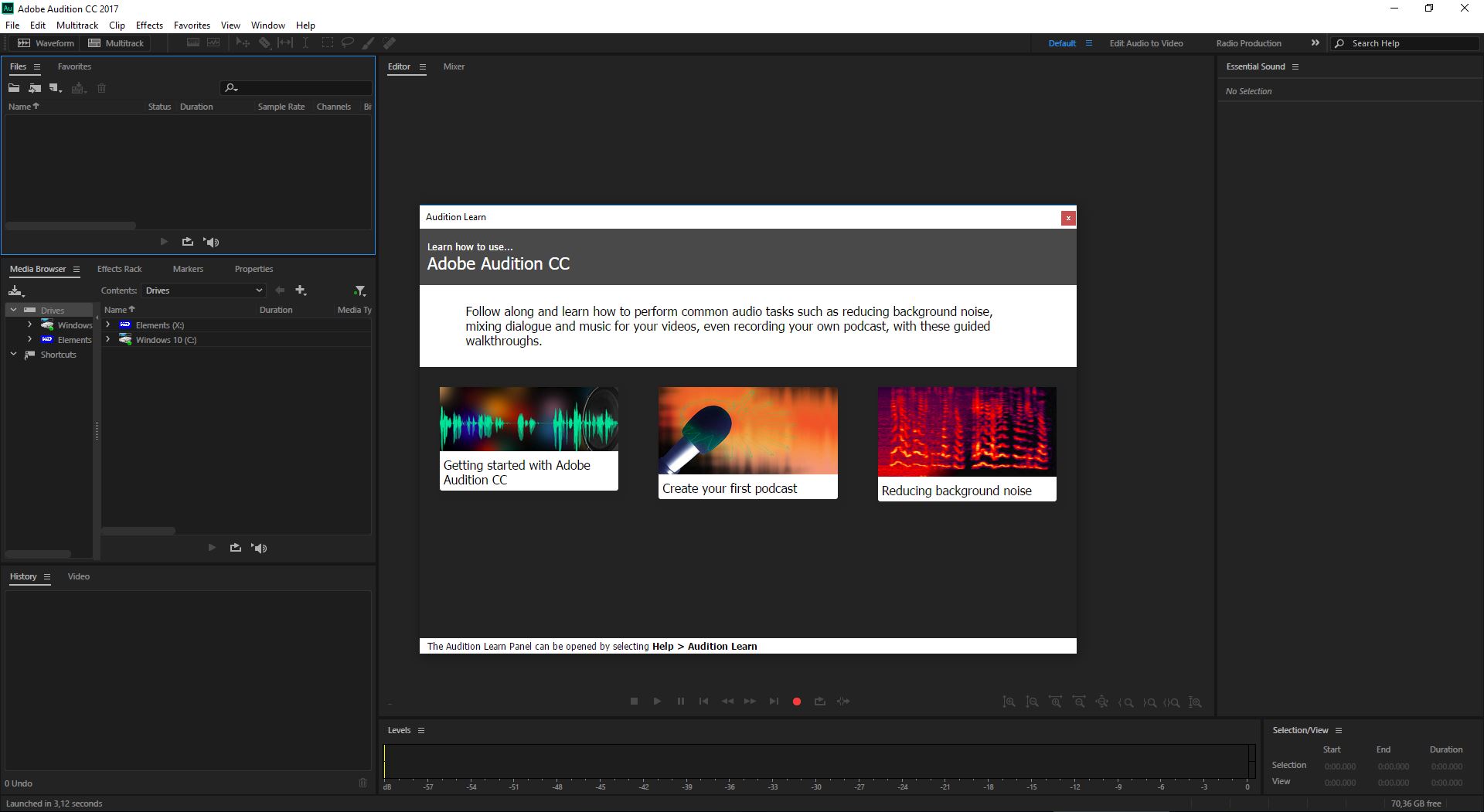Click the Zoom In (Time) icon
The height and width of the screenshot is (812, 1484).
pos(1055,702)
